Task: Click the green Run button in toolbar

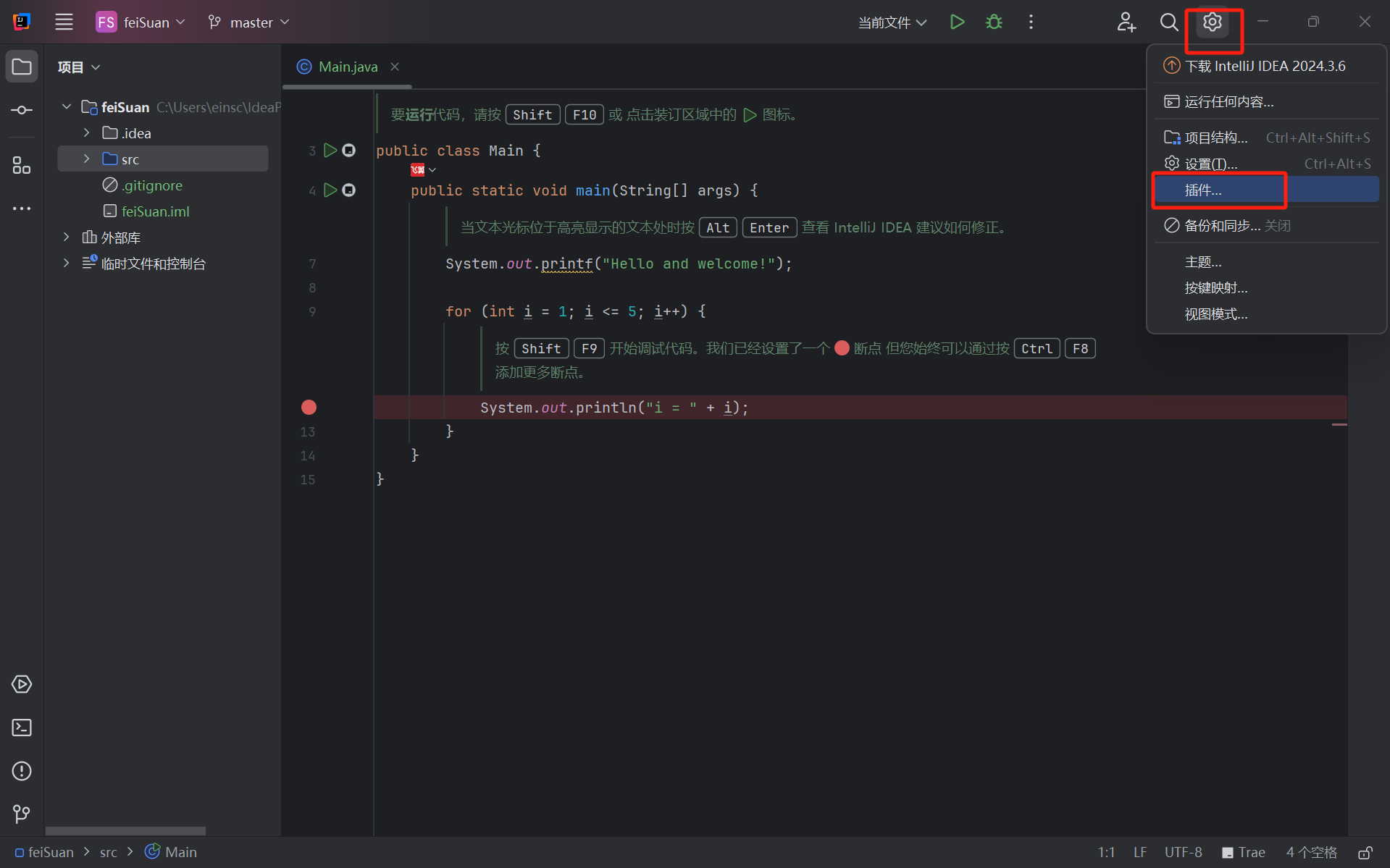Action: [957, 22]
